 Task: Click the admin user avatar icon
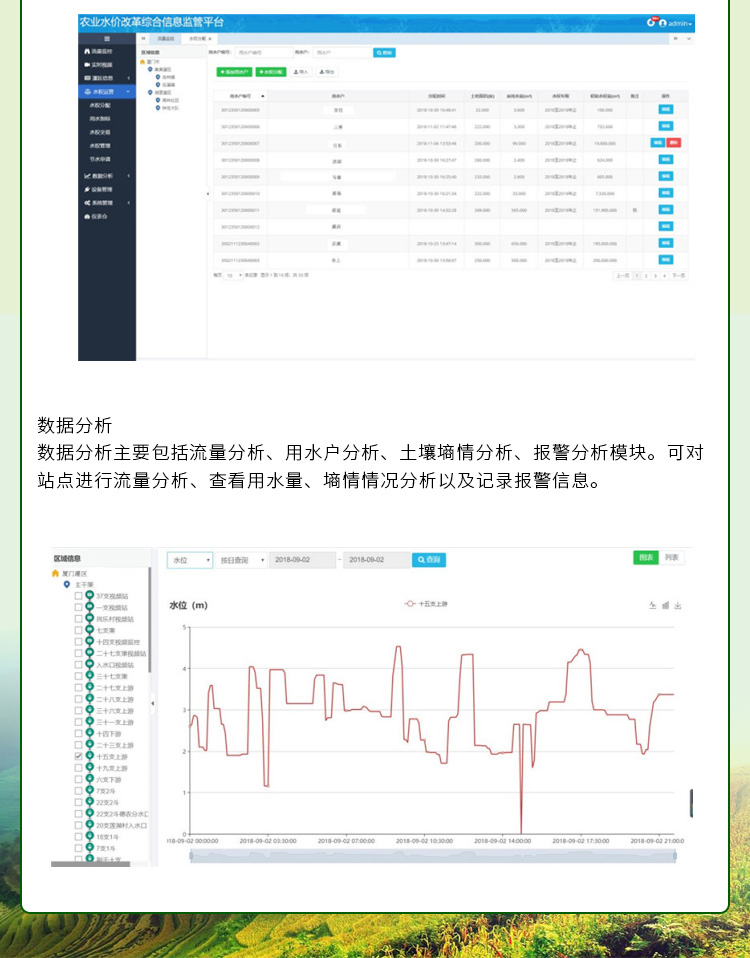[662, 23]
